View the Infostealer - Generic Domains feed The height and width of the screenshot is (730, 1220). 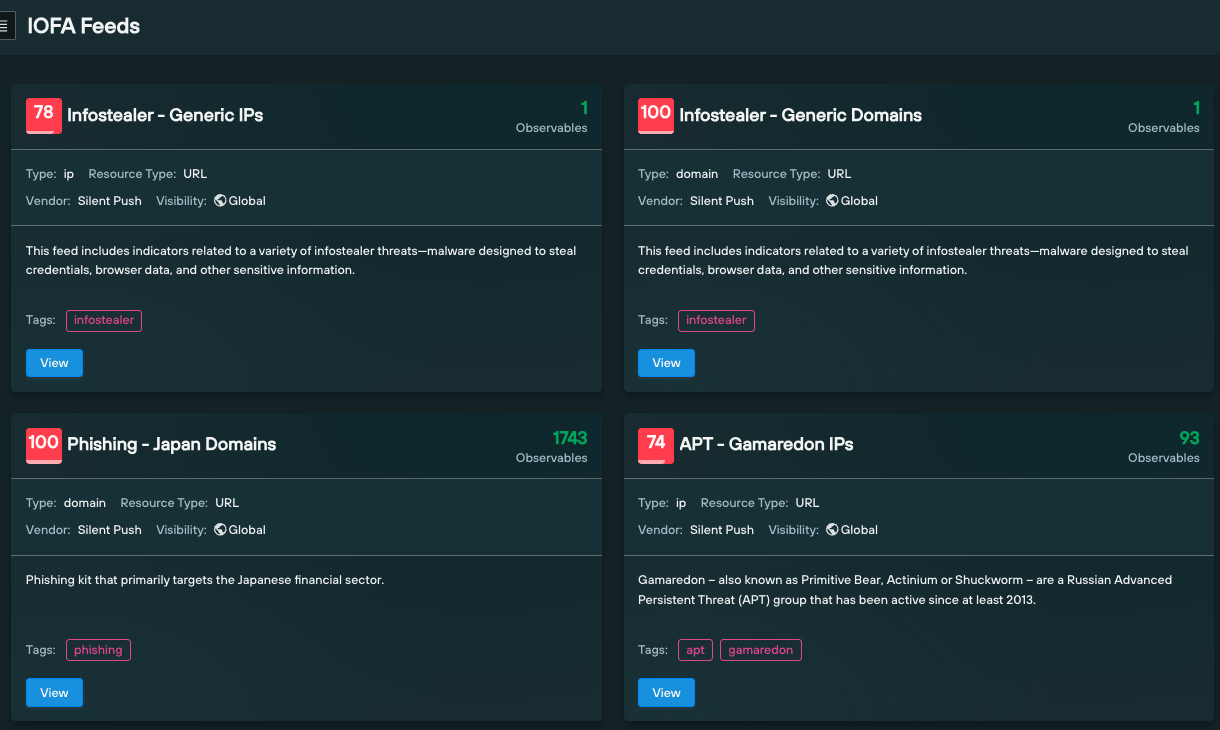[666, 363]
